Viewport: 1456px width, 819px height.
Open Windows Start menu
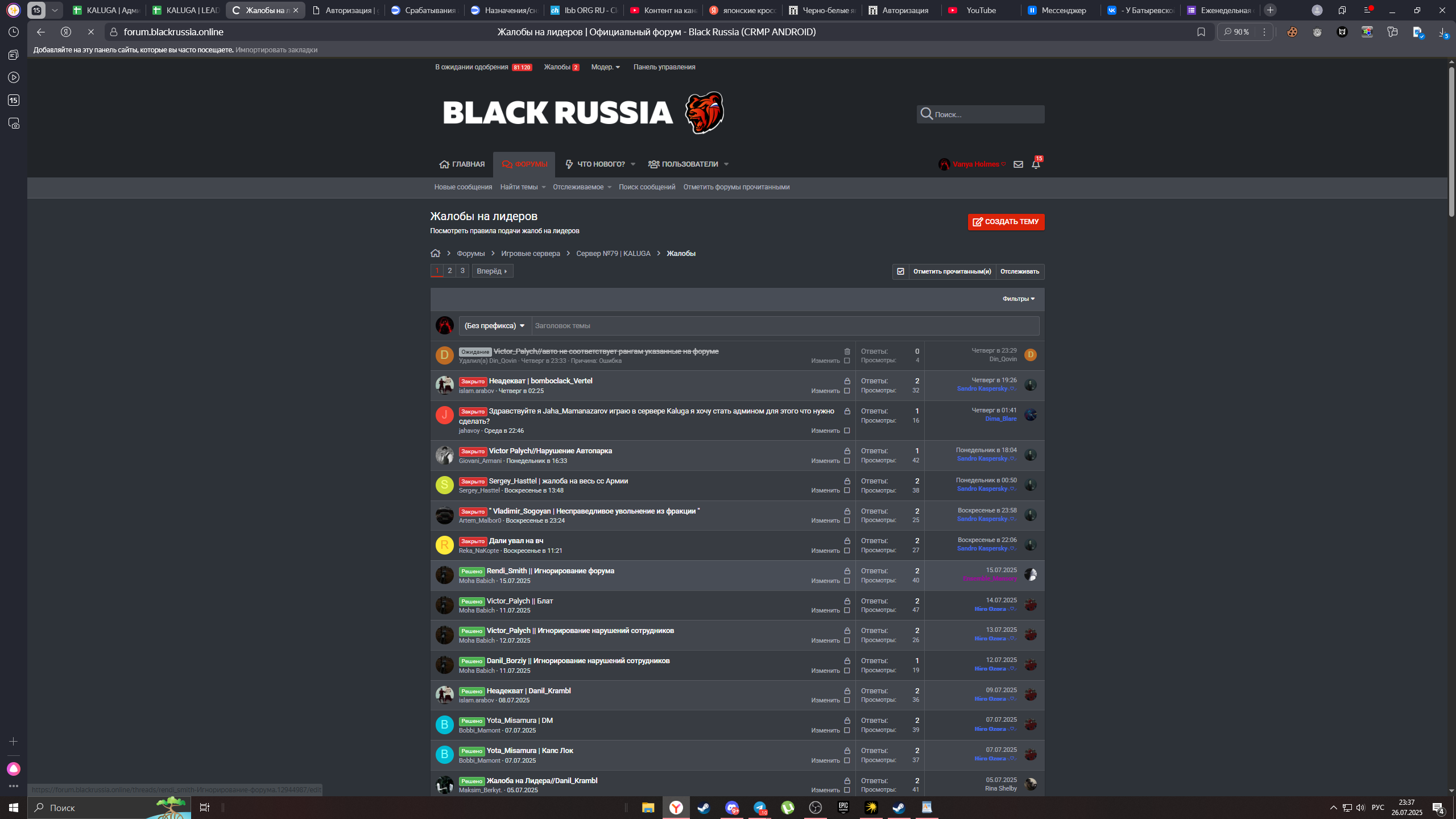click(14, 808)
